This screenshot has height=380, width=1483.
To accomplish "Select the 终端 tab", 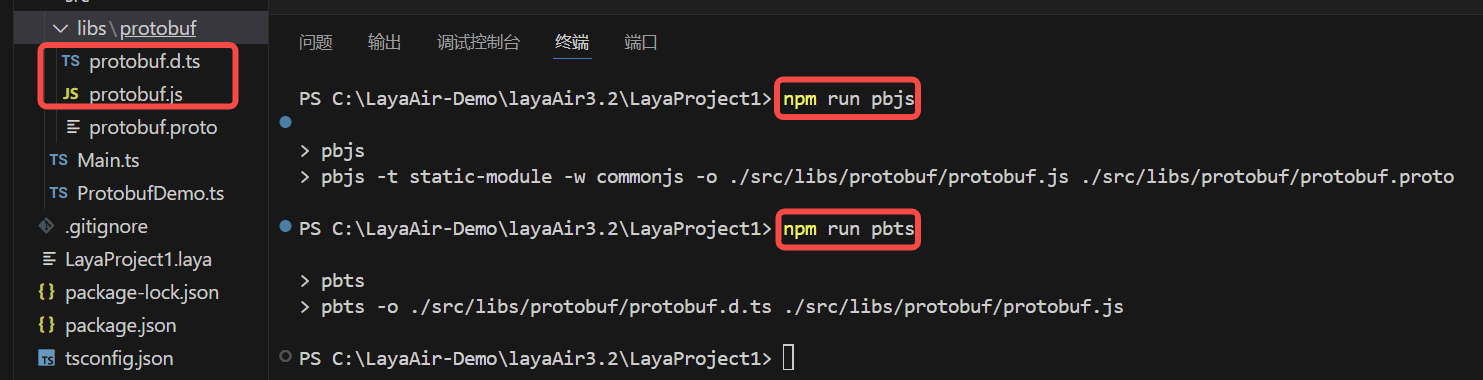I will click(x=572, y=42).
